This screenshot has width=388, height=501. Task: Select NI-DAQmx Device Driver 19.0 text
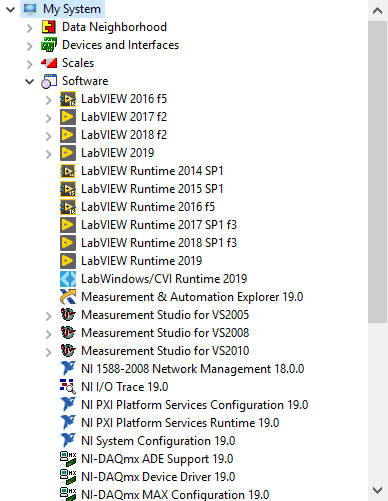tap(158, 477)
